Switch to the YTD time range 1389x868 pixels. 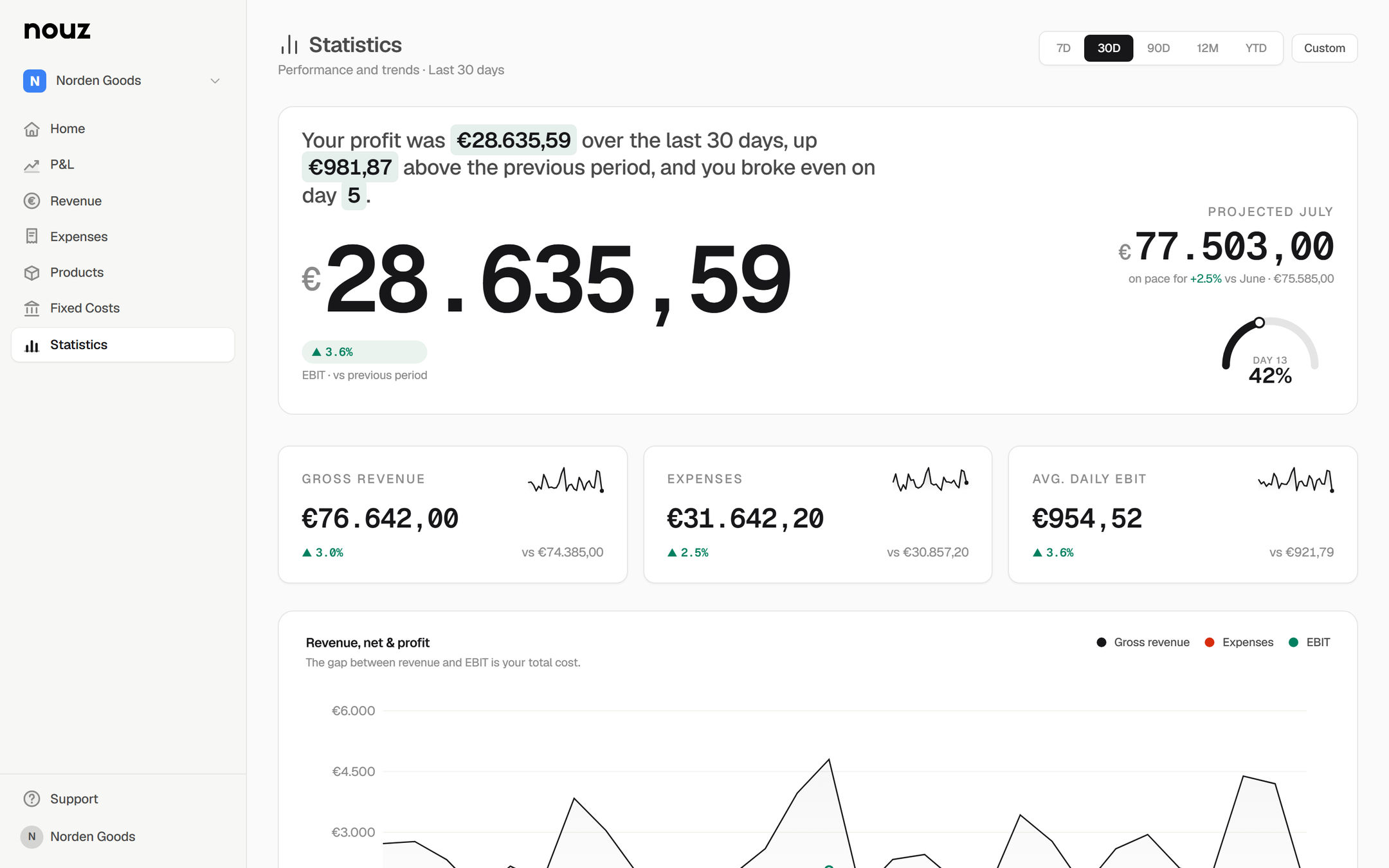coord(1256,48)
